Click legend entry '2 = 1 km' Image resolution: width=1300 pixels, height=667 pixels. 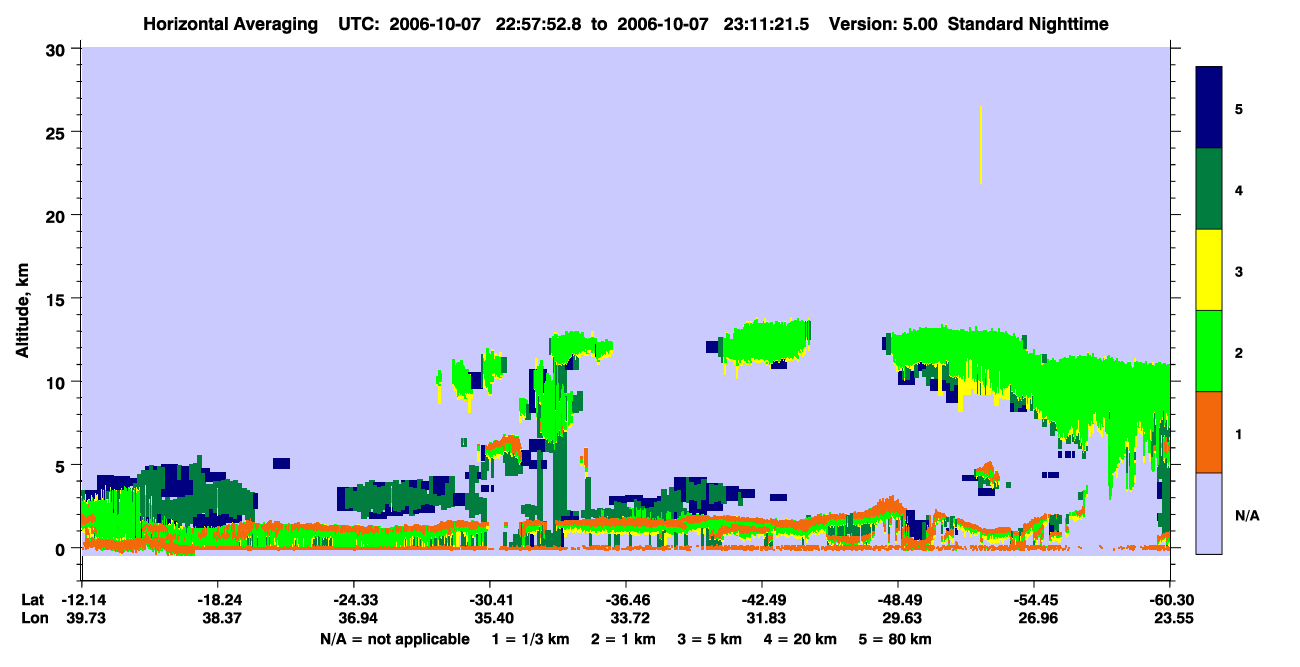623,639
